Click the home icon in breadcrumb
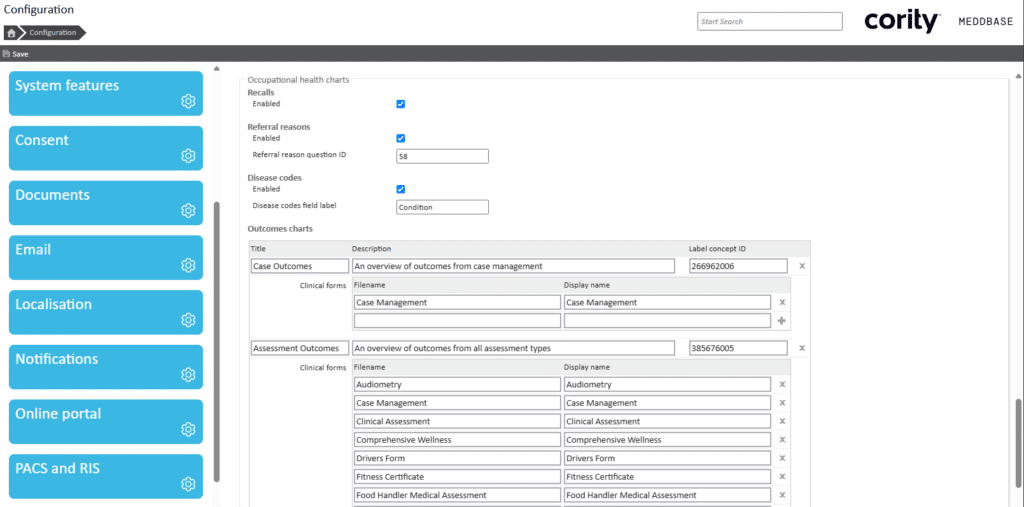Image resolution: width=1024 pixels, height=507 pixels. [x=11, y=33]
